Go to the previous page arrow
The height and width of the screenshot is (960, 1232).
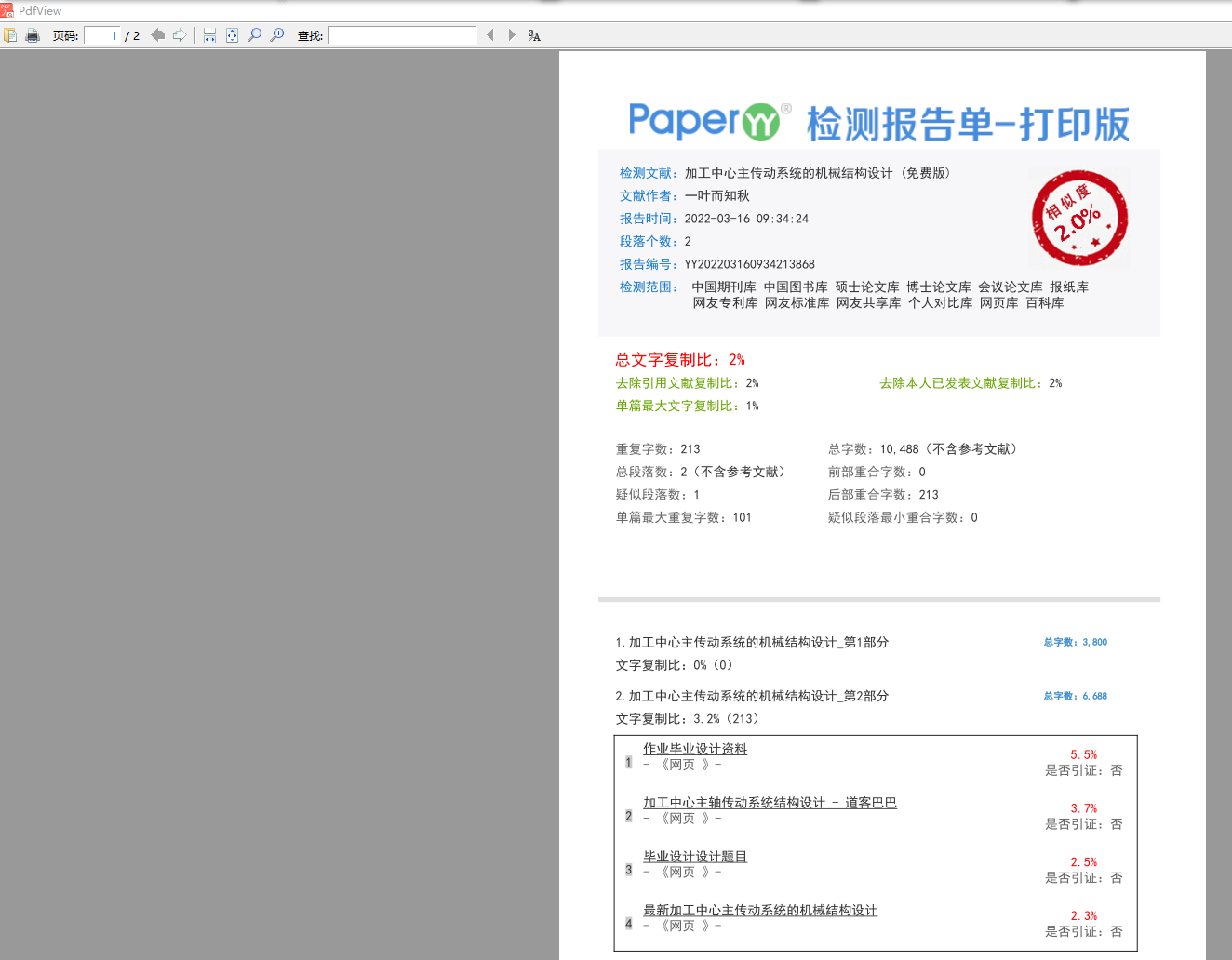point(157,35)
